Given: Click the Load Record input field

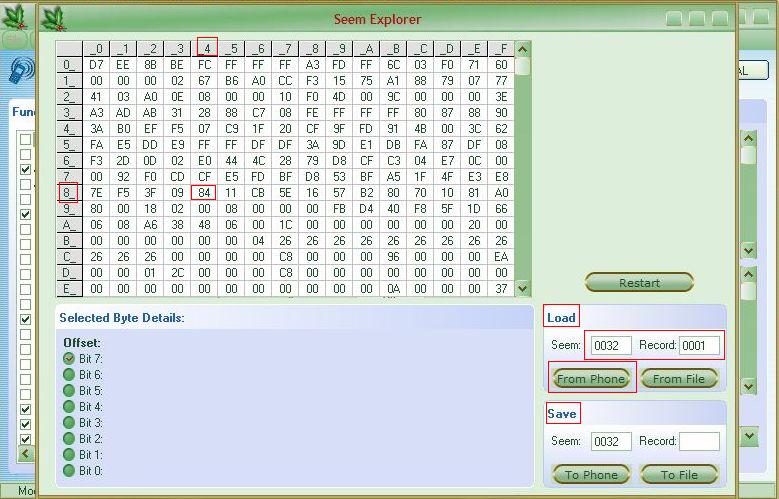Looking at the screenshot, I should 699,346.
